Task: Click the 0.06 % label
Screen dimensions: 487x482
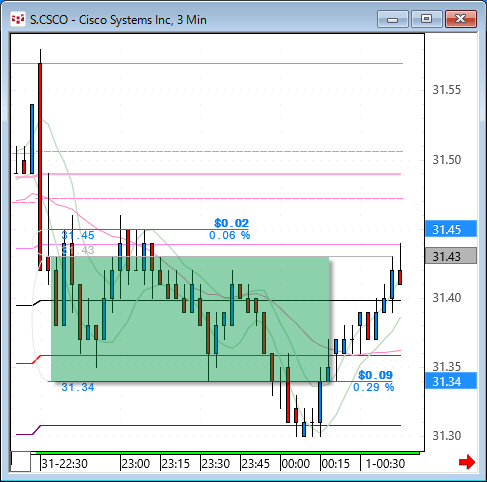Action: coord(229,235)
